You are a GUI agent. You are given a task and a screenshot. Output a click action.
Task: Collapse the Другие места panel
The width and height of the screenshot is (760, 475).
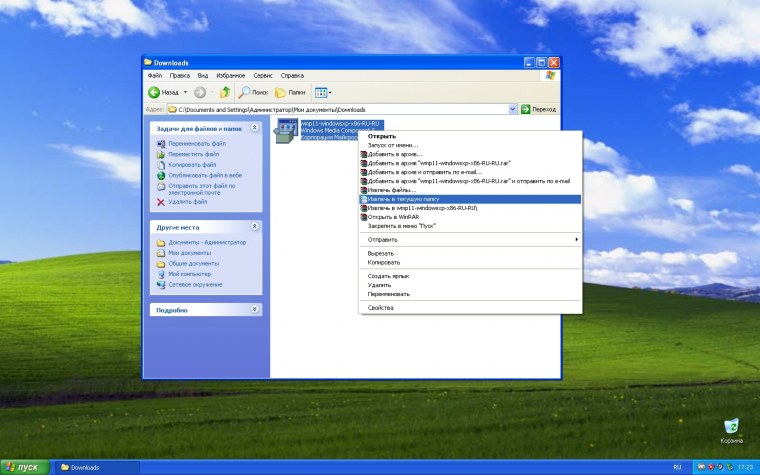pos(254,226)
